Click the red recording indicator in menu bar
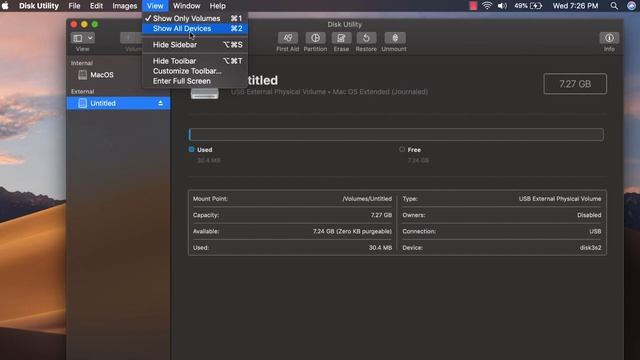The height and width of the screenshot is (360, 640). point(473,6)
